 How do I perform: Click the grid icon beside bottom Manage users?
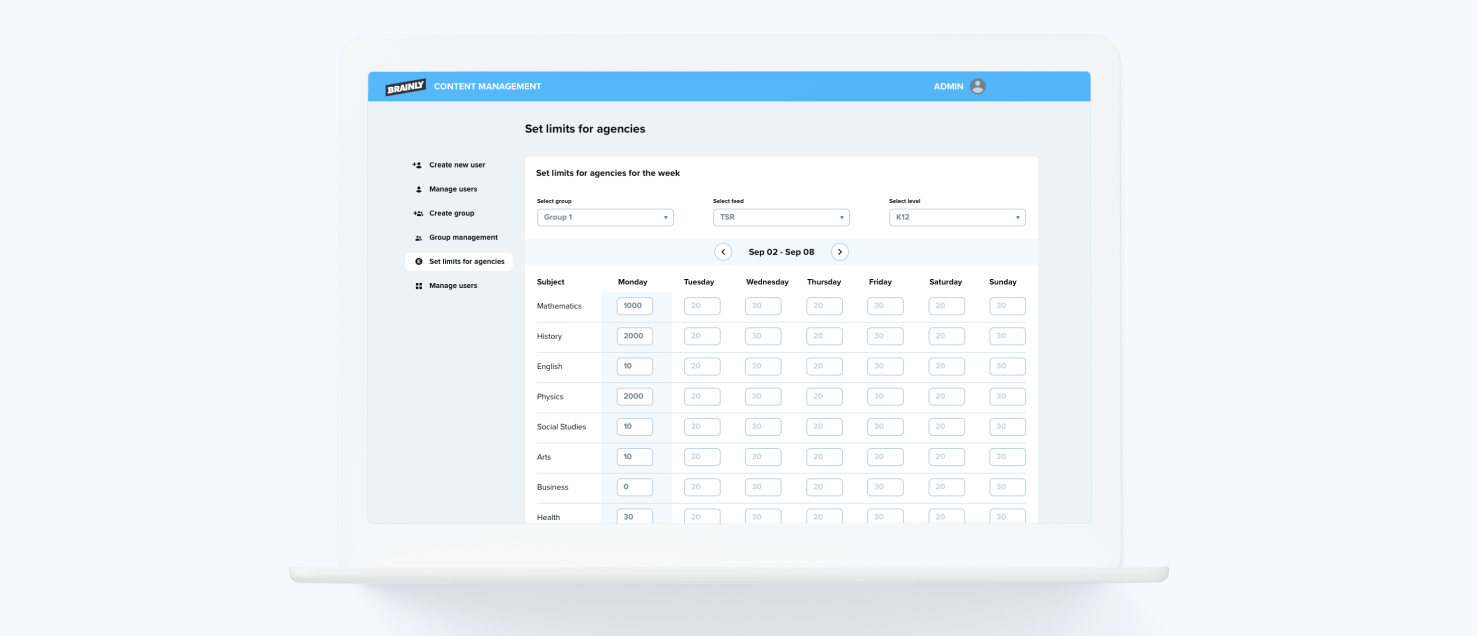(x=417, y=285)
